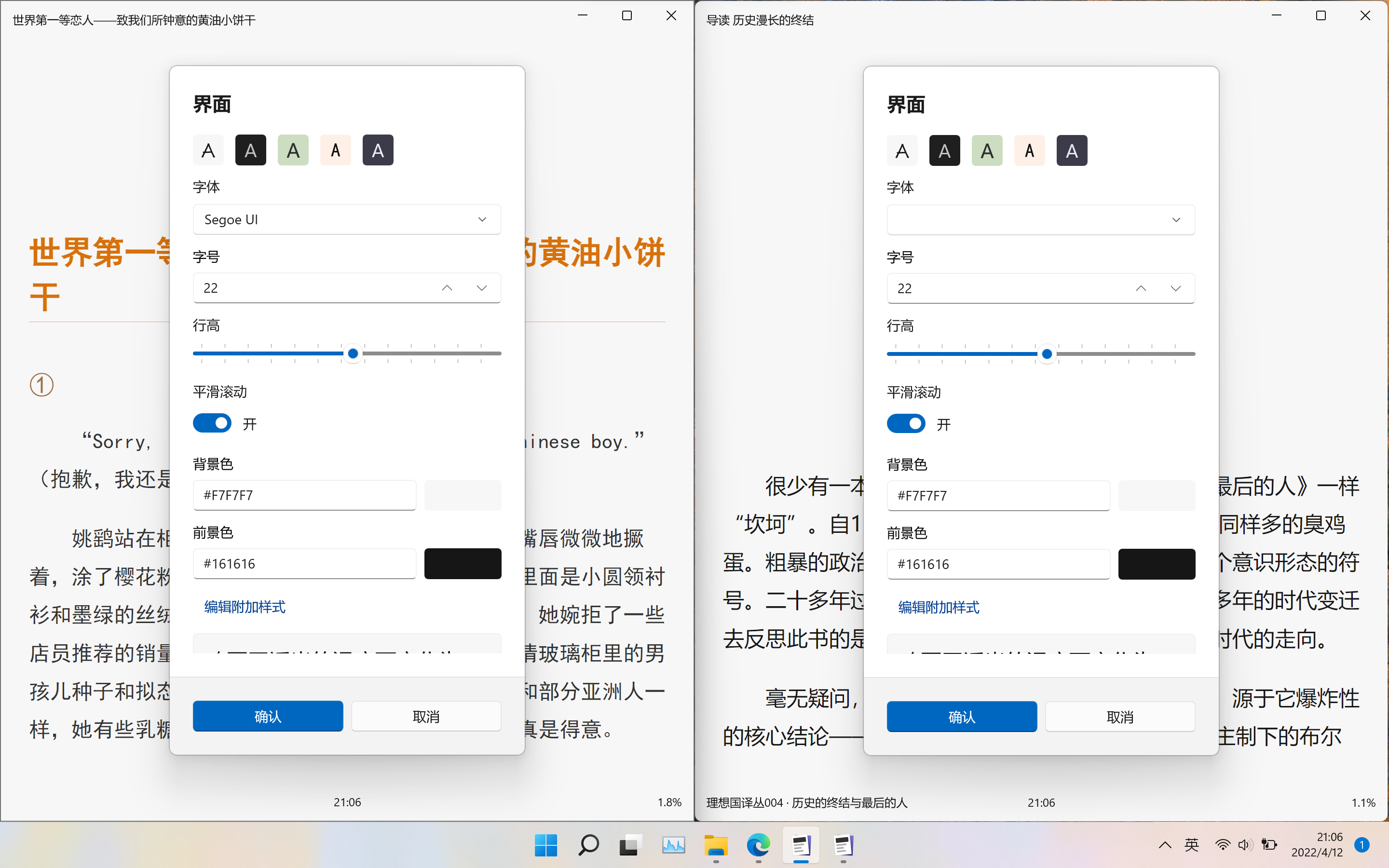The width and height of the screenshot is (1389, 868).
Task: Select the navy theme swatch in right dialog
Action: [1072, 150]
